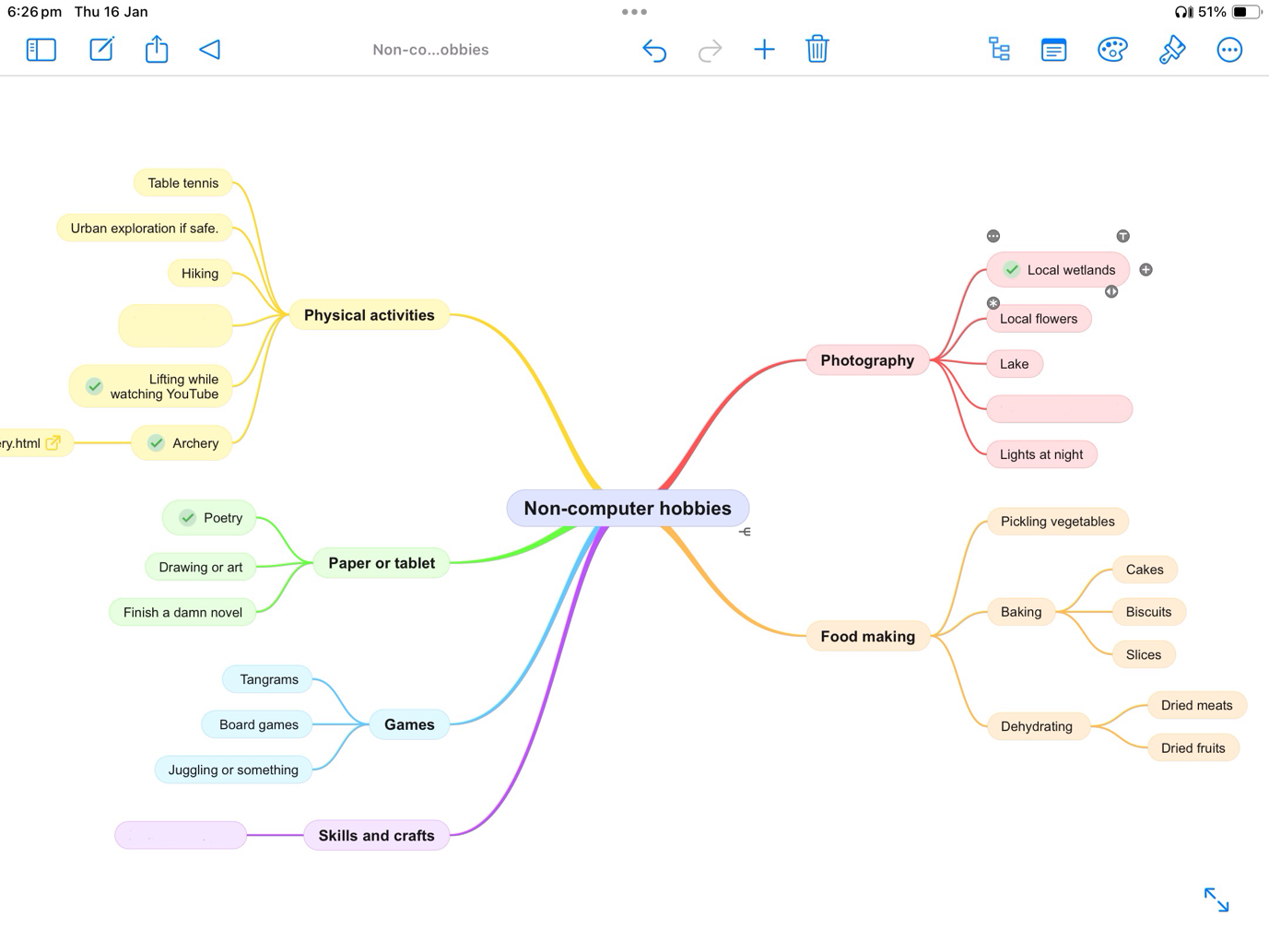Image resolution: width=1269 pixels, height=952 pixels.
Task: Add child topic to Local wetlands
Action: pos(1146,270)
